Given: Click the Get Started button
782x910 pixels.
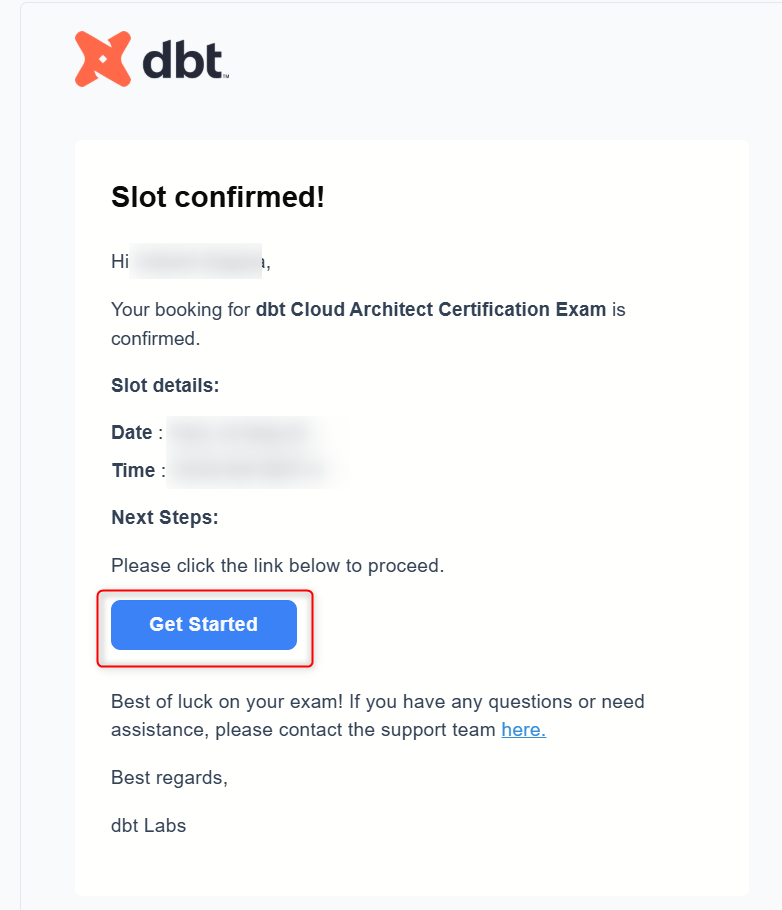Looking at the screenshot, I should coord(204,624).
